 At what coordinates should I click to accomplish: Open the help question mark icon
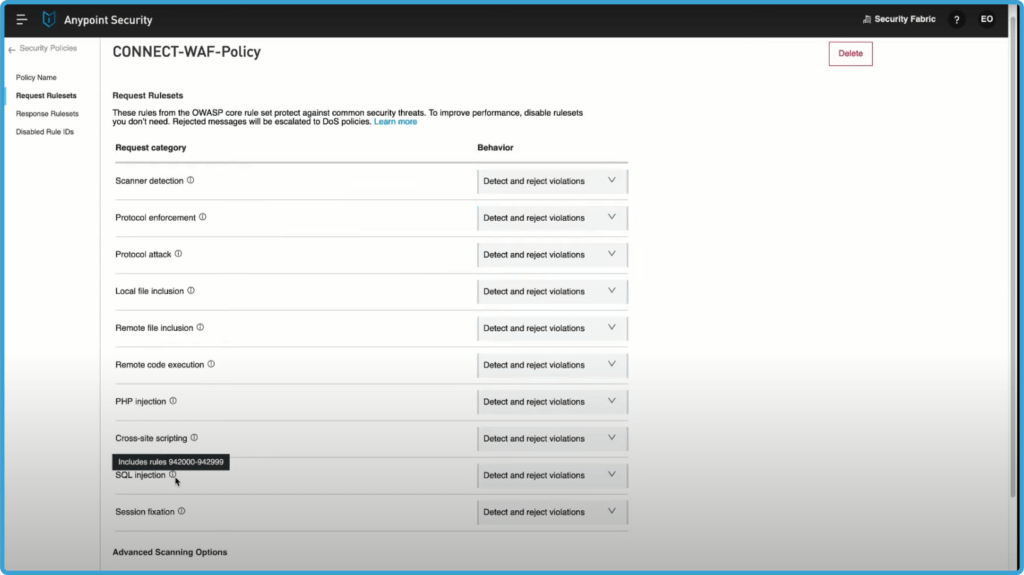(957, 20)
